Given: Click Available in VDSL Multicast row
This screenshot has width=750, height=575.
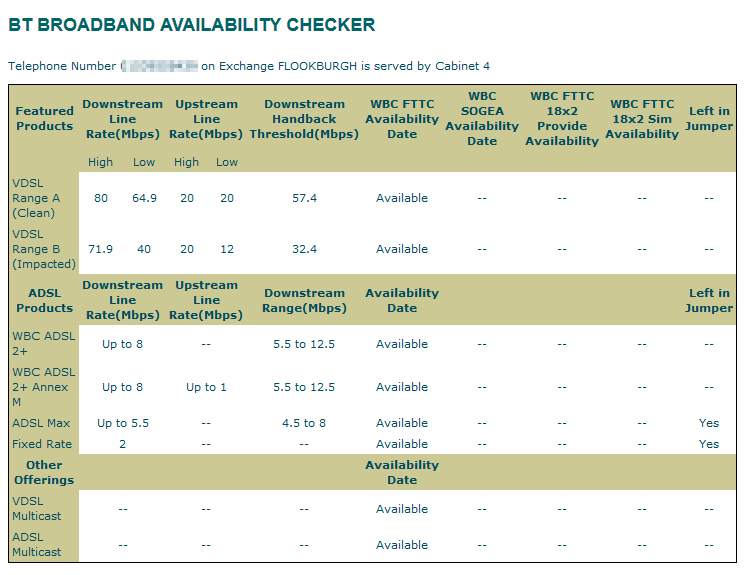Looking at the screenshot, I should 402,509.
